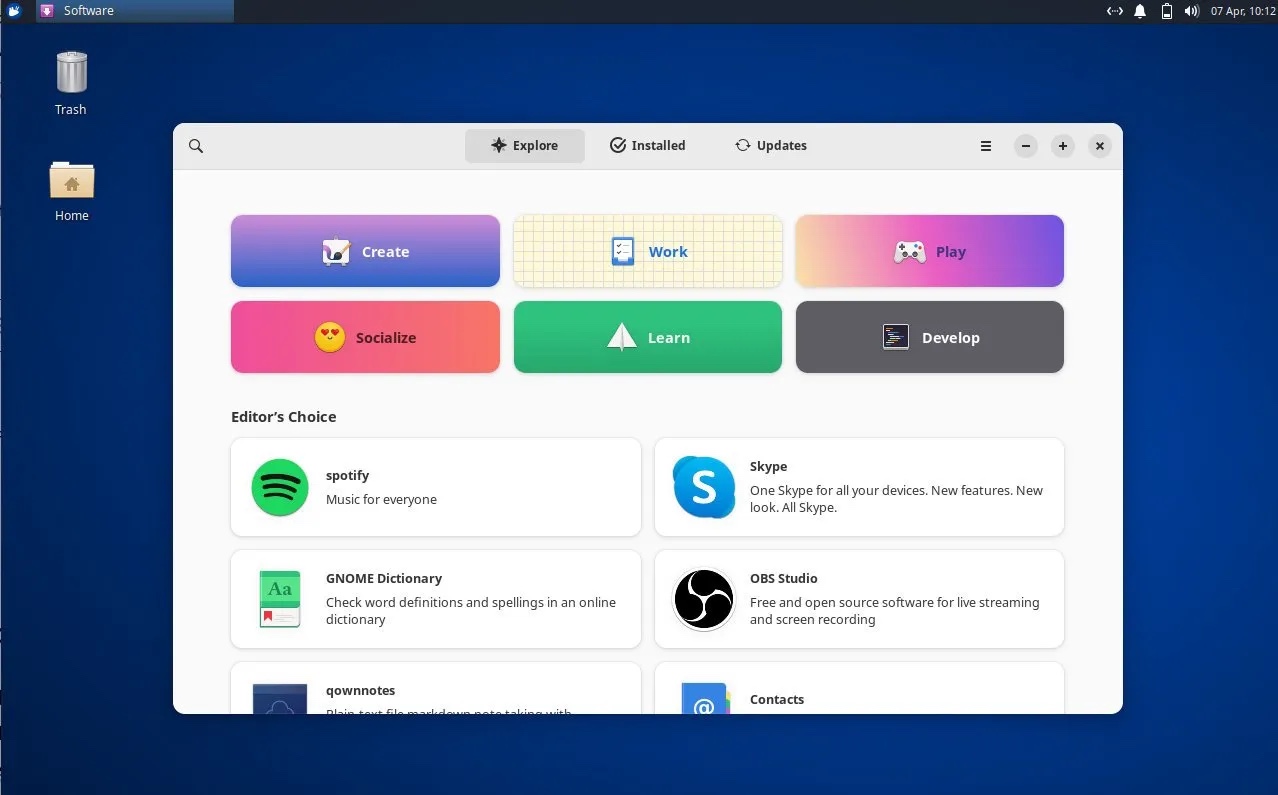Click the Software icon in the top panel

(x=46, y=11)
